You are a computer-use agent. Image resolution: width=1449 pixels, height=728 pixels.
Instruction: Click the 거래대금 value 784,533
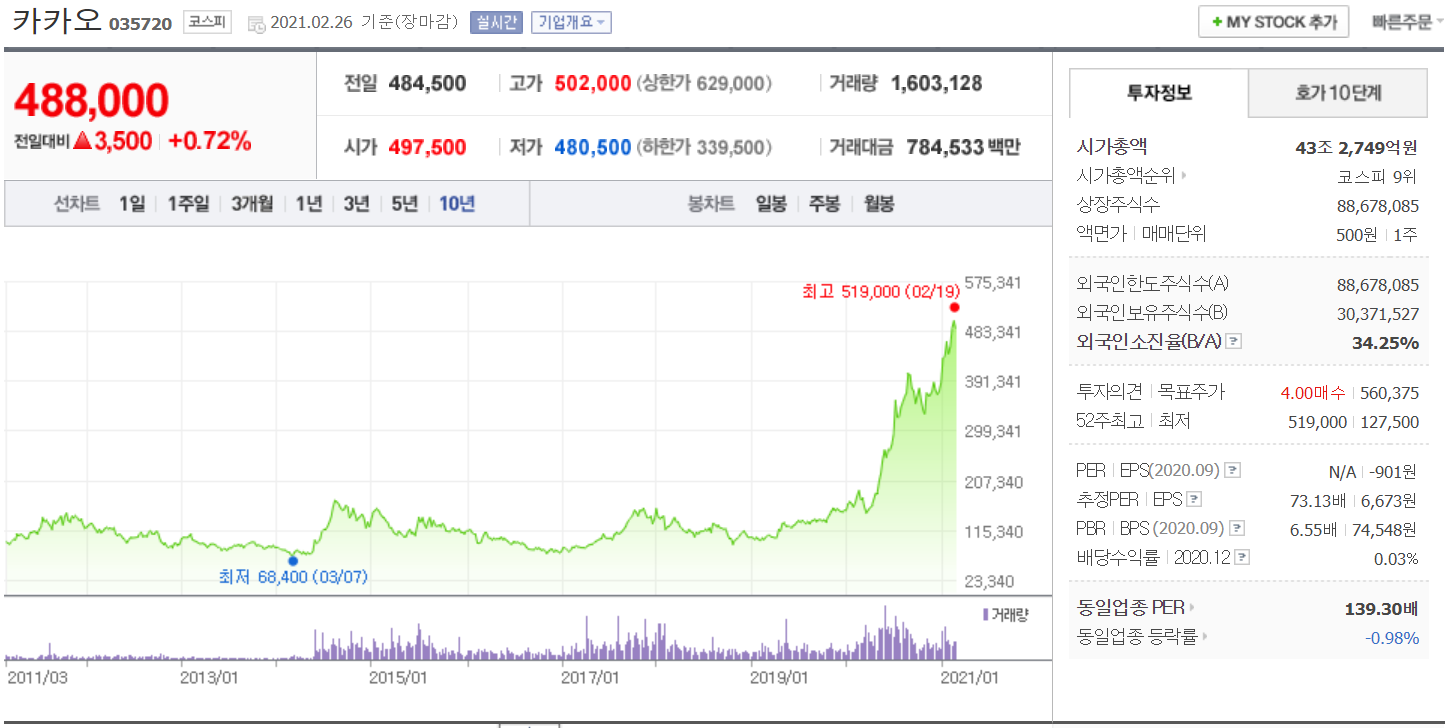pos(945,148)
